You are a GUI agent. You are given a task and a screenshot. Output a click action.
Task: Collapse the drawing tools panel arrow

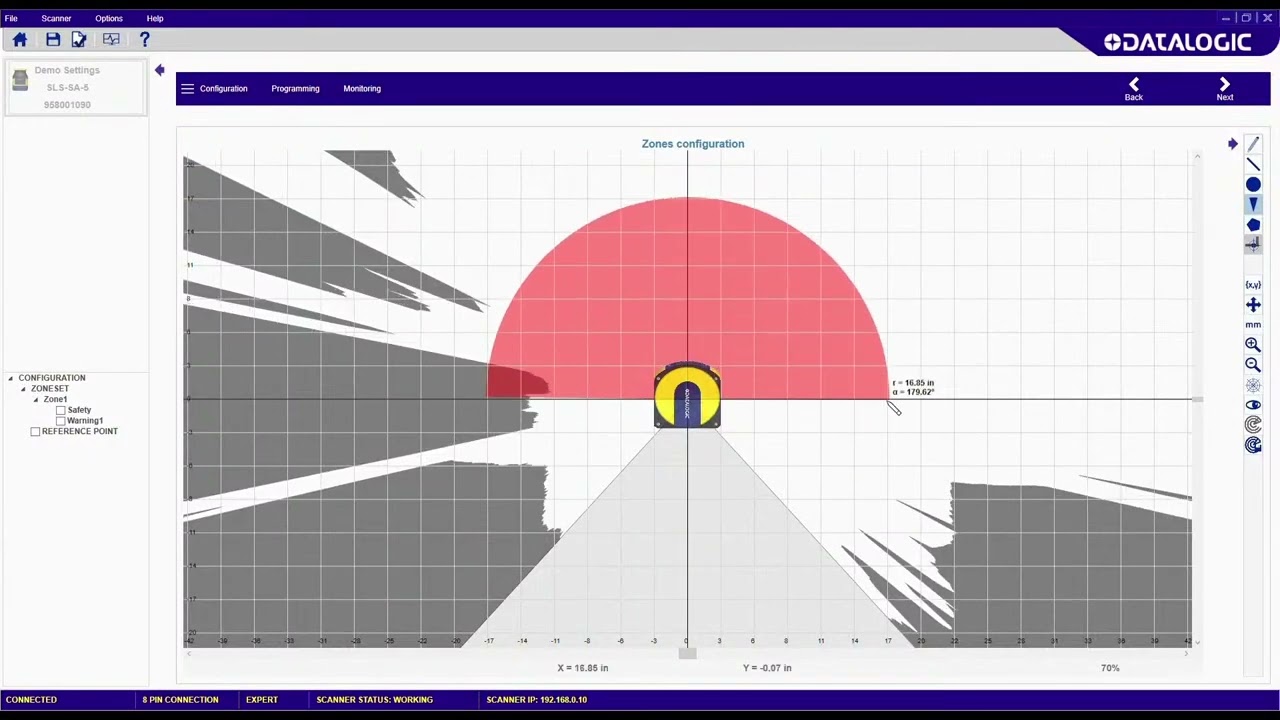(x=1232, y=144)
